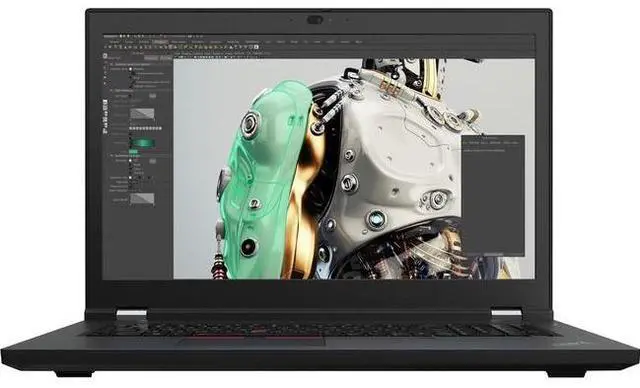This screenshot has width=640, height=388.
Task: Click the left button at the side panel's top
Action: click(x=151, y=58)
